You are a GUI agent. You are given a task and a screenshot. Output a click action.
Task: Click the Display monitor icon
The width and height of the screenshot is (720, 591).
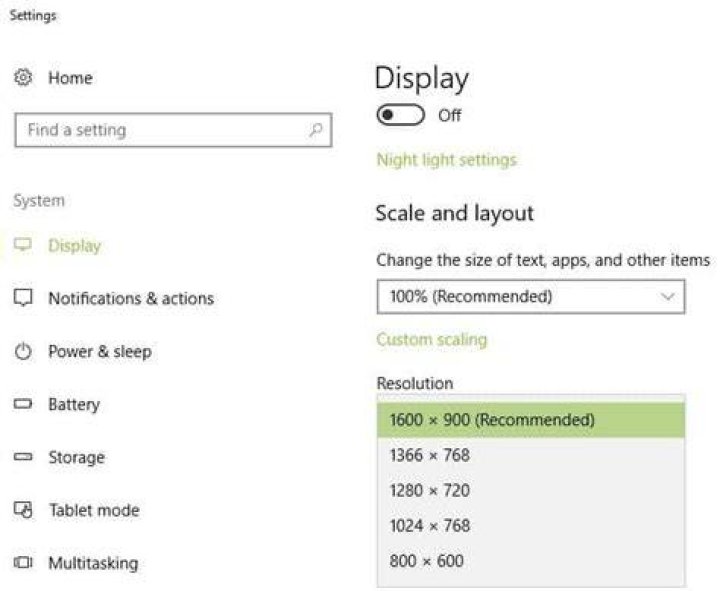[23, 245]
